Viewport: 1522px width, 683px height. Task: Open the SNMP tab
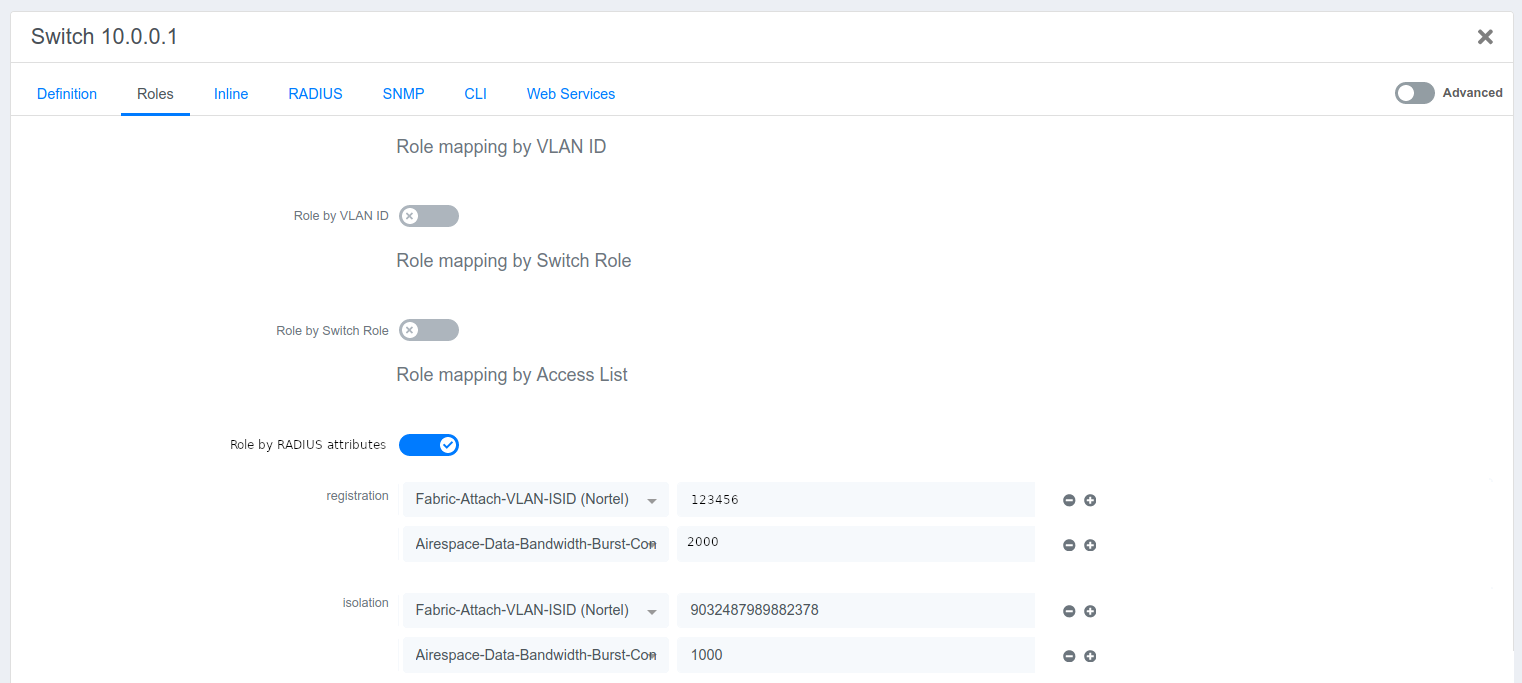click(403, 94)
